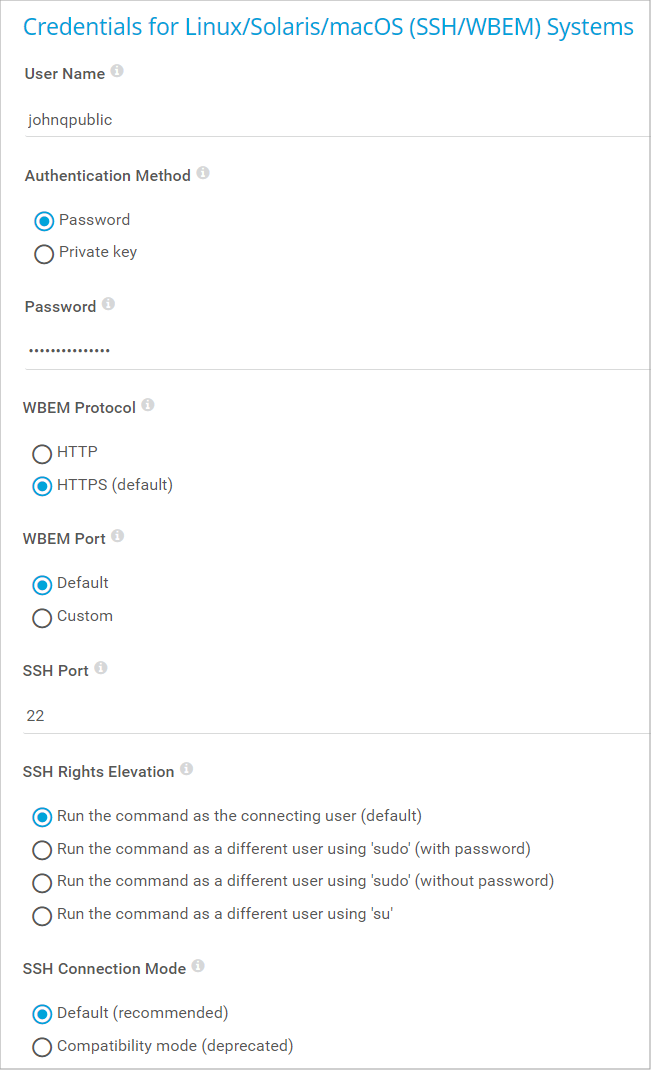Click the Authentication Method help icon
This screenshot has height=1070, width=651.
tap(203, 174)
